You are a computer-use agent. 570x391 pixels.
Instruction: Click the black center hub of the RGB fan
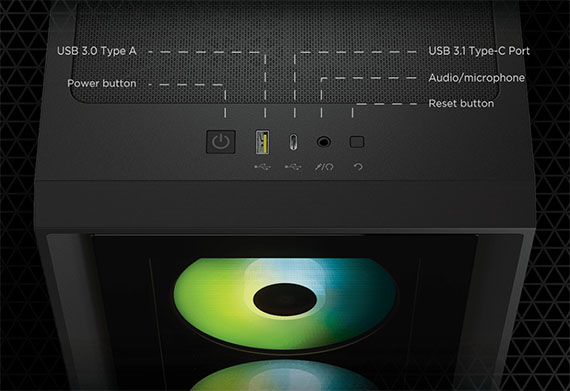pos(285,299)
